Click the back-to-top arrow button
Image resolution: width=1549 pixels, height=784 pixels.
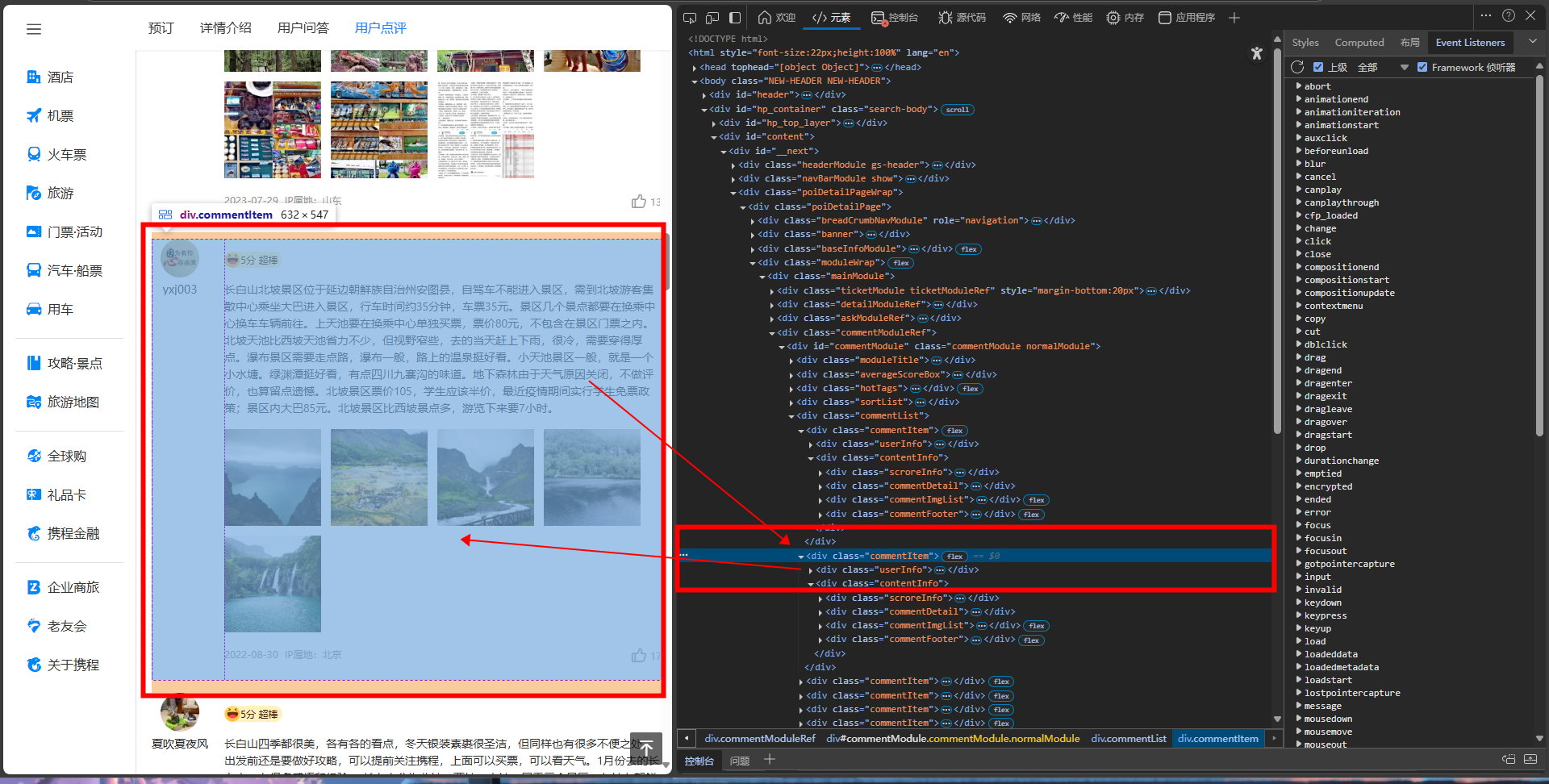click(646, 749)
